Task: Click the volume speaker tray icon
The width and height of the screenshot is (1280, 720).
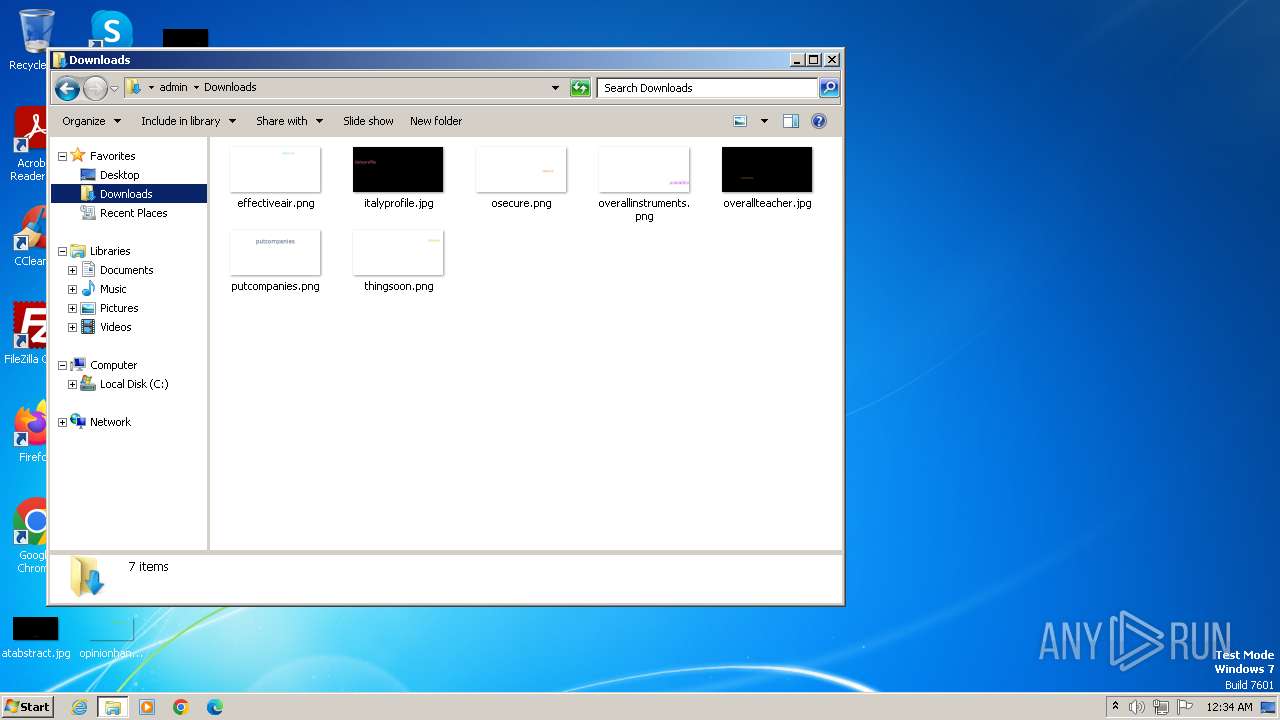Action: pyautogui.click(x=1137, y=707)
